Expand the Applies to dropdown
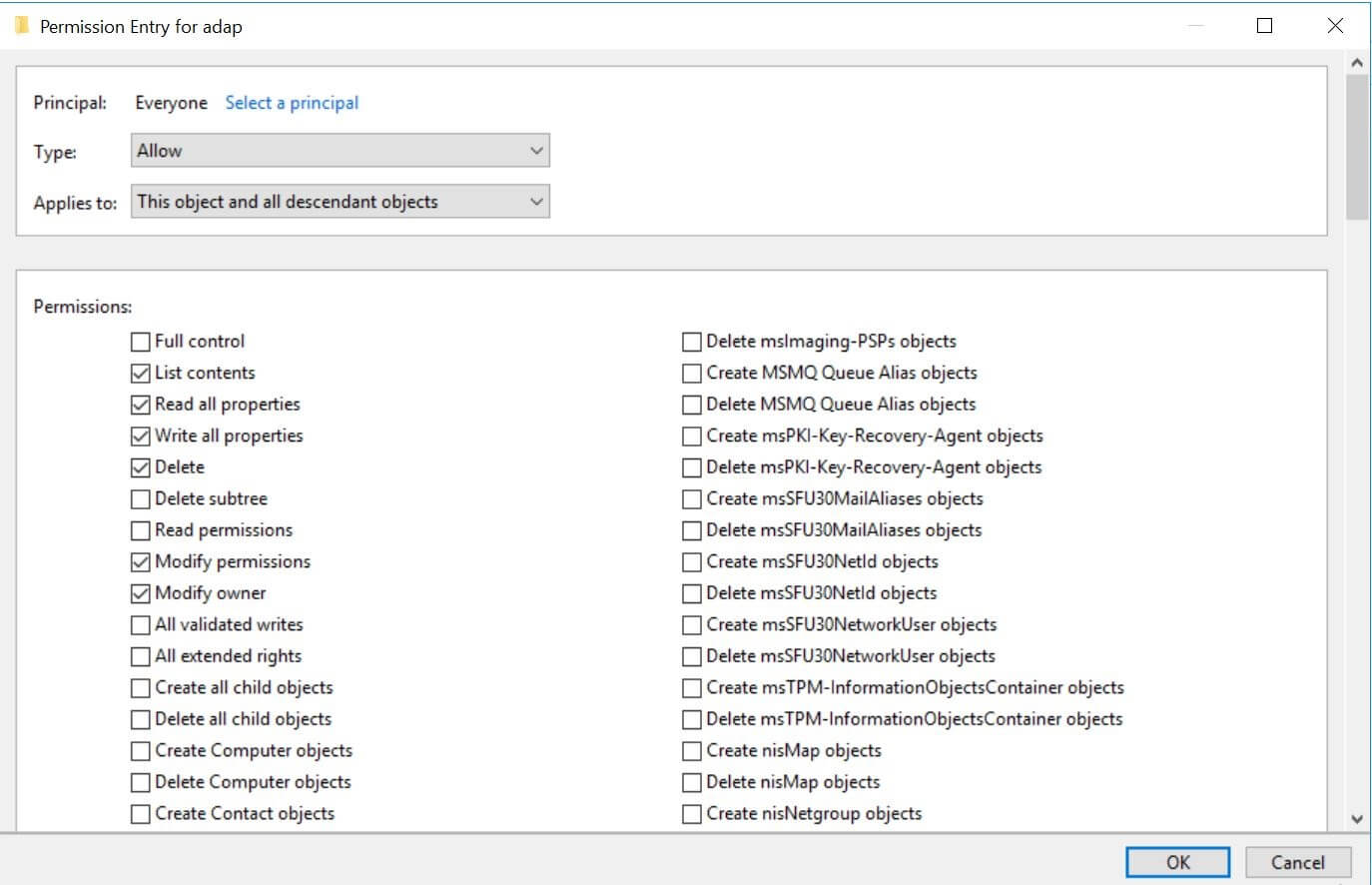Viewport: 1372px width, 885px height. pos(340,202)
